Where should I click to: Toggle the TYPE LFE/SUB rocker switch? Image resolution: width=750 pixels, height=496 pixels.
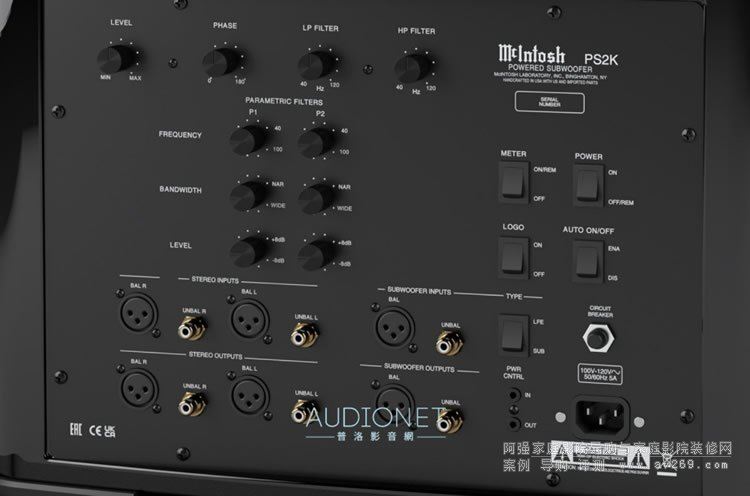(x=513, y=334)
